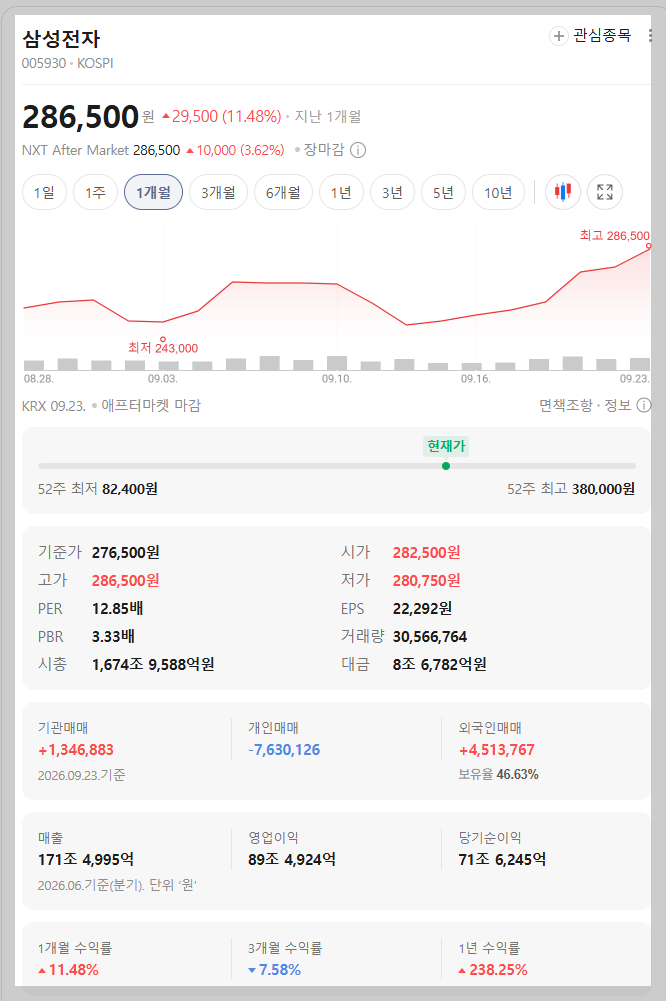Click the 매출 171조 4,995억 figure

pyautogui.click(x=86, y=860)
